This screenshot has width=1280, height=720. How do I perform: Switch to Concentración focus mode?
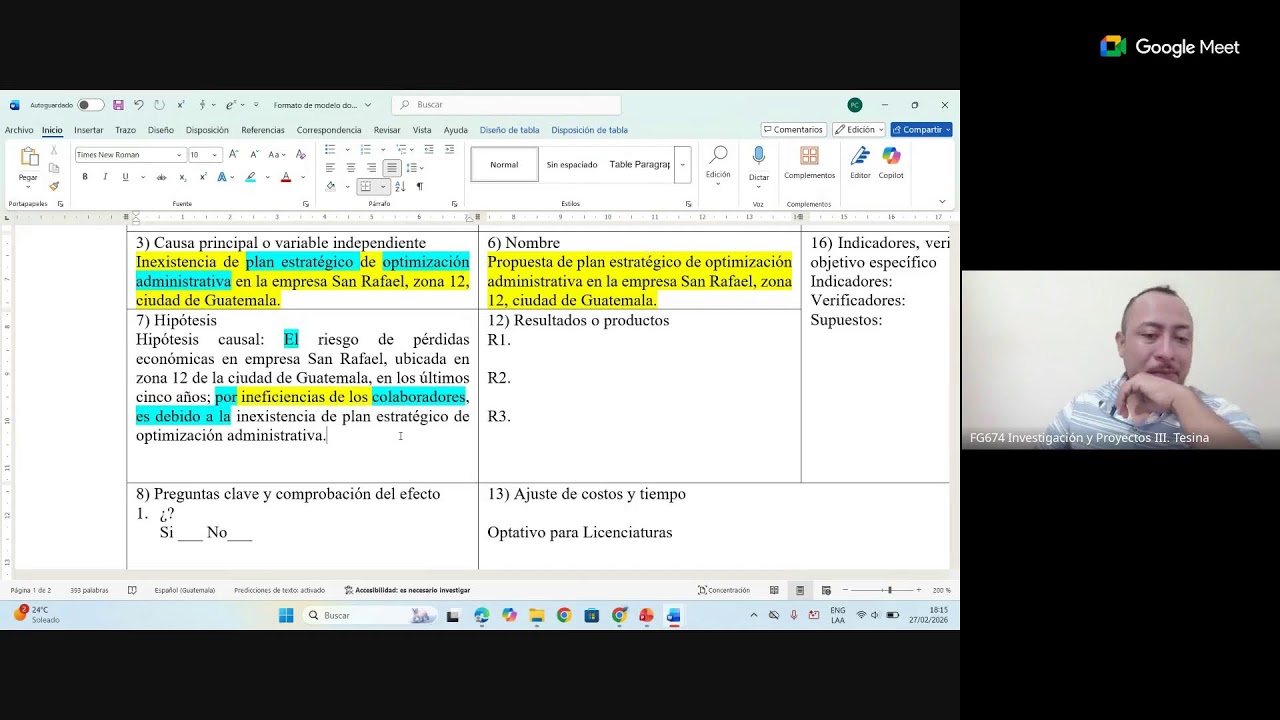[x=724, y=590]
